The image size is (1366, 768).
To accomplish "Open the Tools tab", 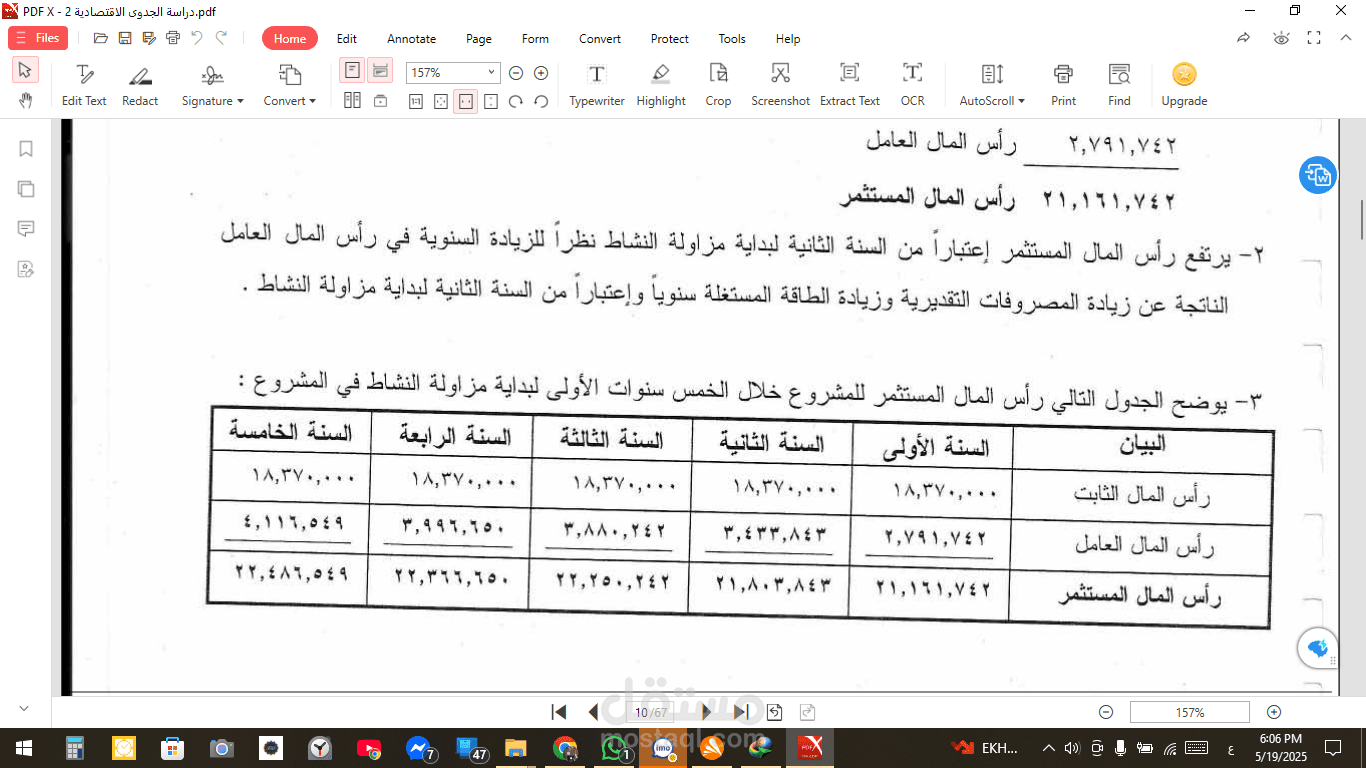I will (732, 39).
